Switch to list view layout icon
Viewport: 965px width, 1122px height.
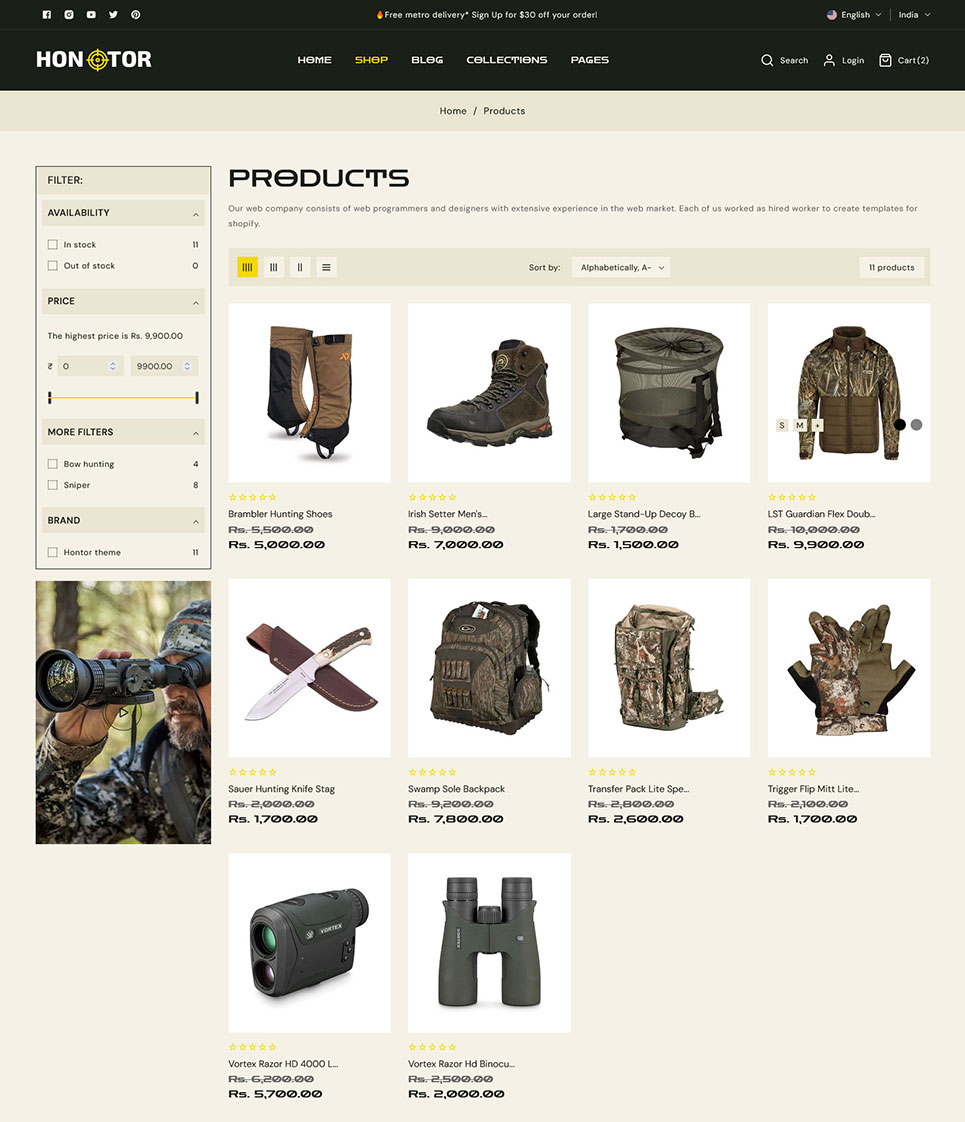(326, 267)
